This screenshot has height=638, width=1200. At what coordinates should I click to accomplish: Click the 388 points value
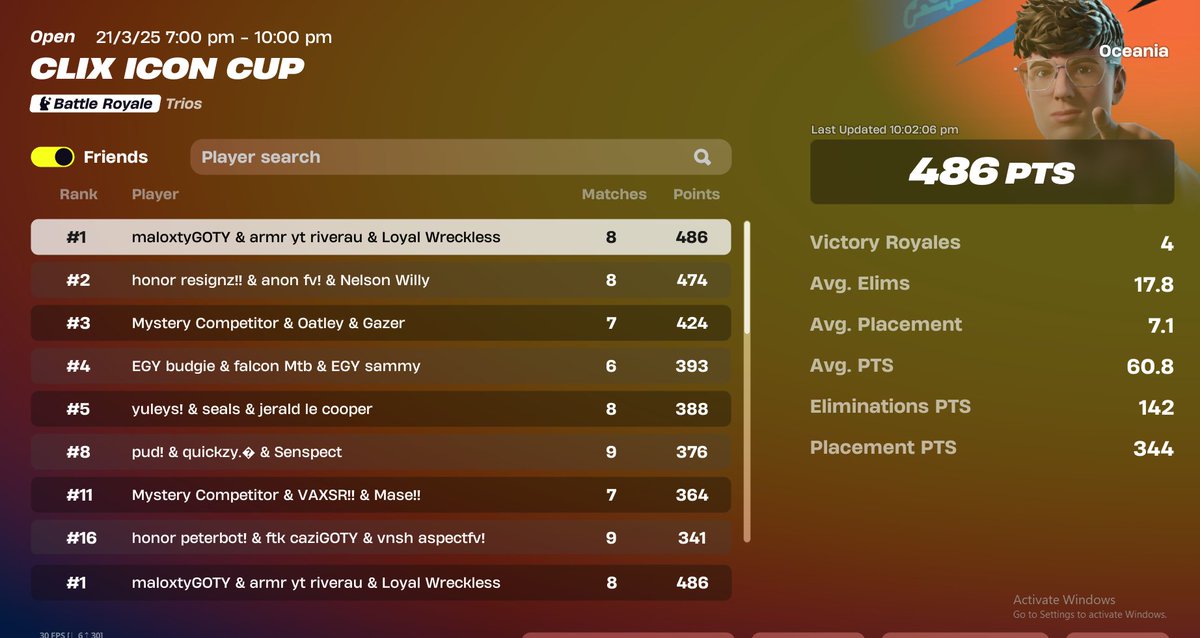click(x=692, y=409)
